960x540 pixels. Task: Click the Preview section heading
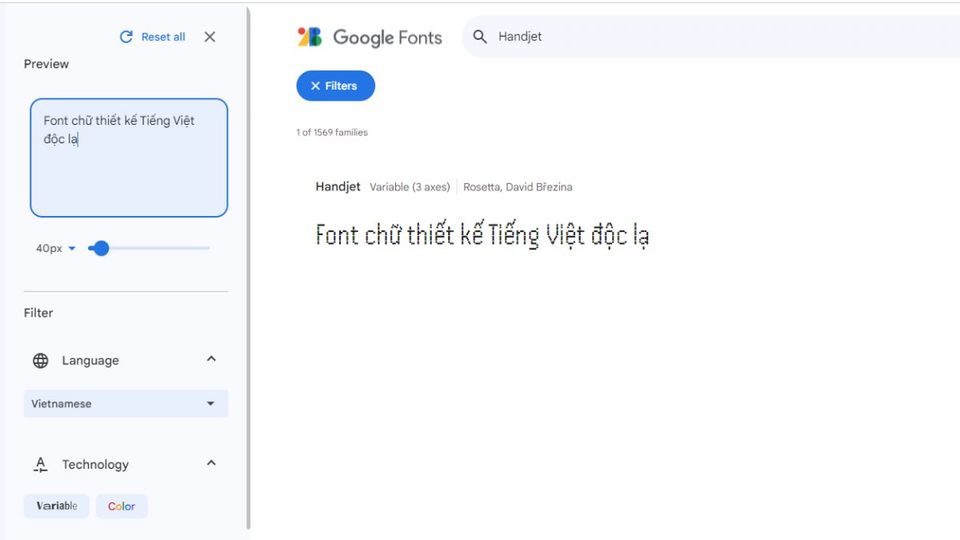coord(47,64)
